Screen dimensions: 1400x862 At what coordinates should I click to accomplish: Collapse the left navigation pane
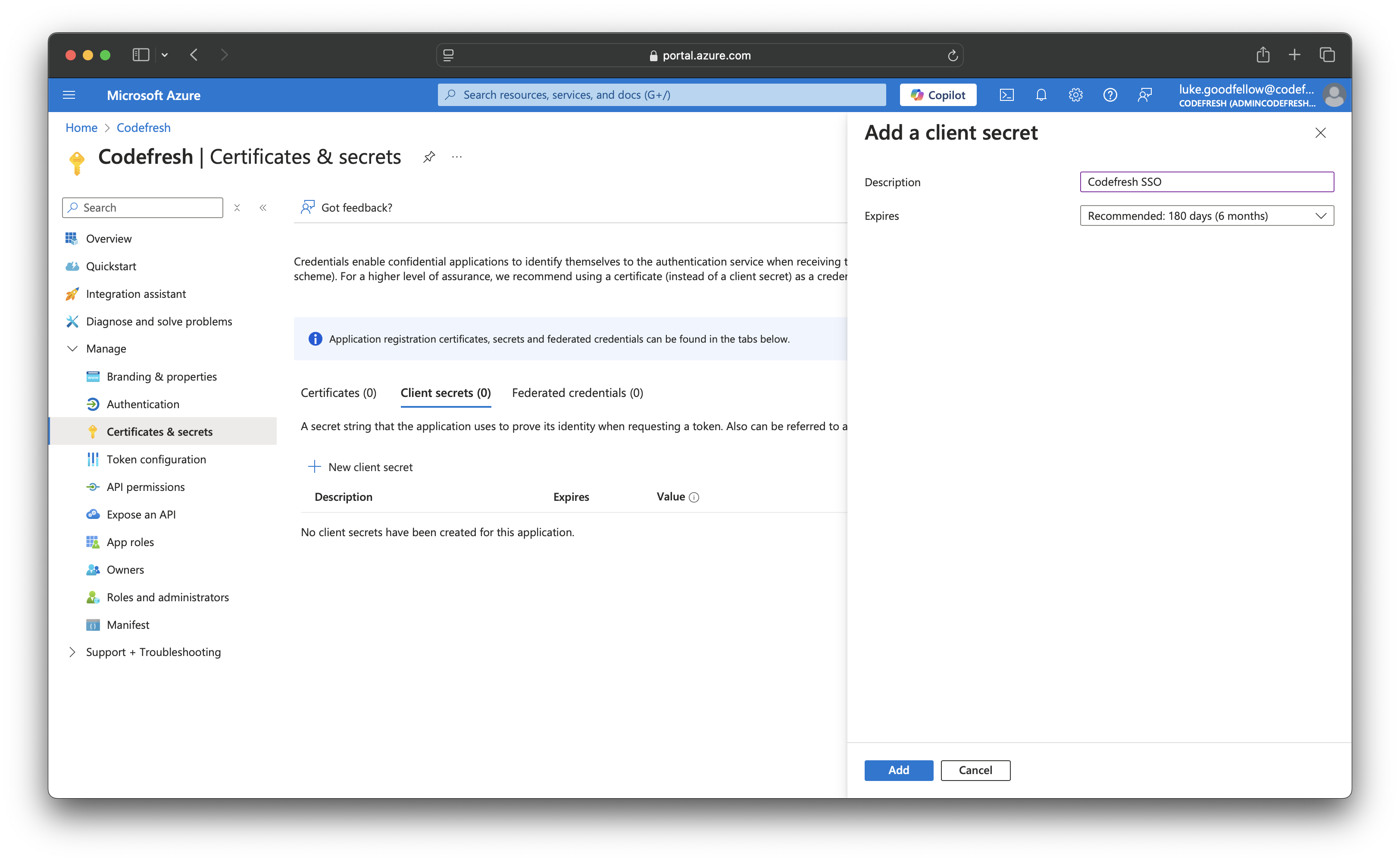coord(263,207)
